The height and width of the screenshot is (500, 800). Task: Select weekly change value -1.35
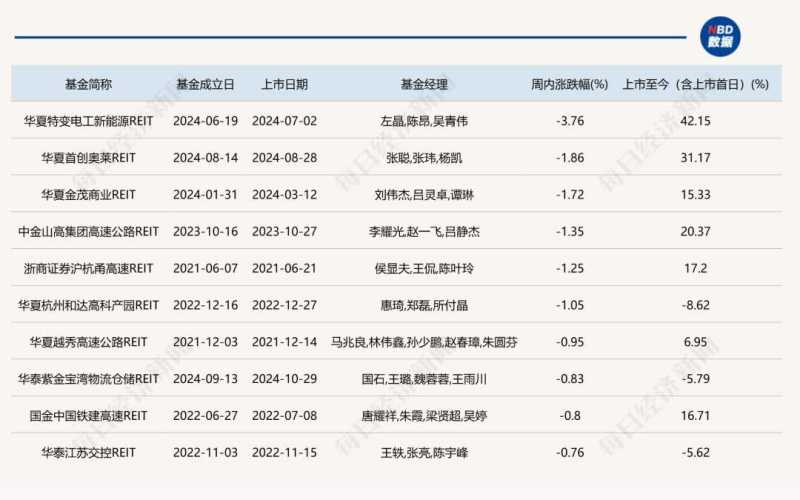click(570, 231)
